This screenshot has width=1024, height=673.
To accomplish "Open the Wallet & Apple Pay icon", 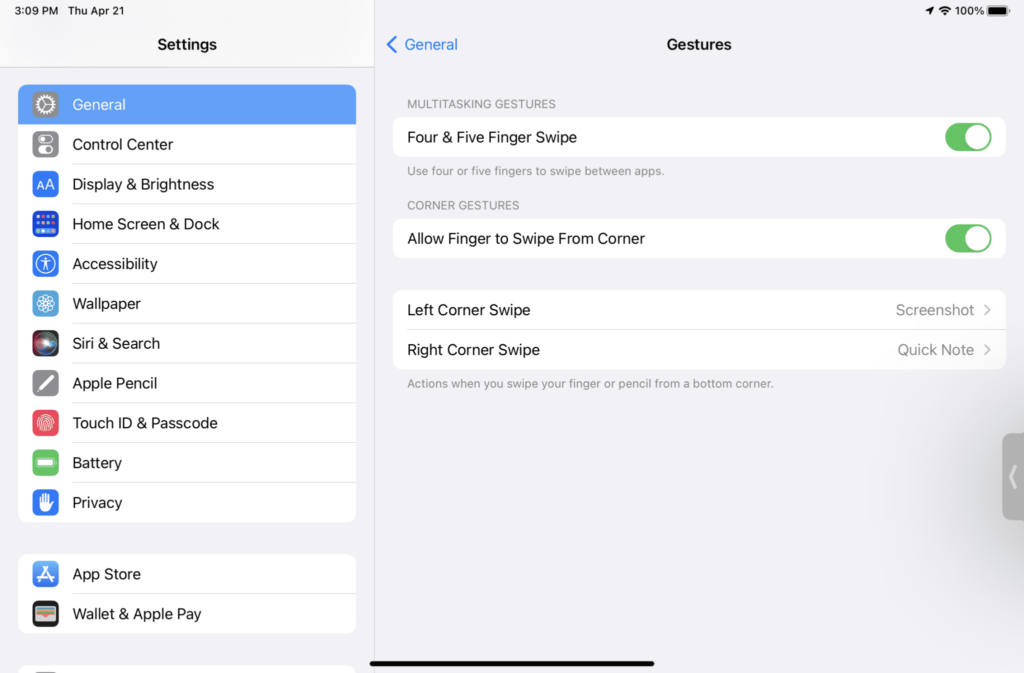I will click(x=45, y=614).
